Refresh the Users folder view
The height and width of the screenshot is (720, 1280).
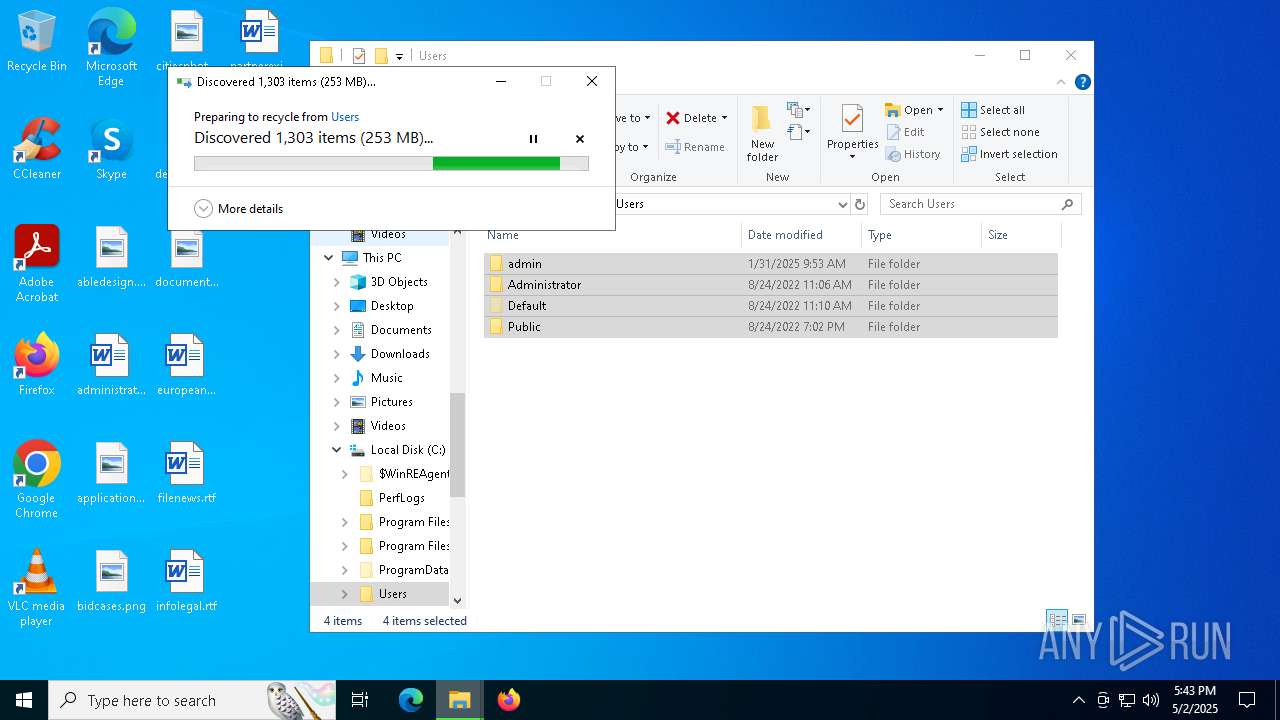pyautogui.click(x=859, y=204)
